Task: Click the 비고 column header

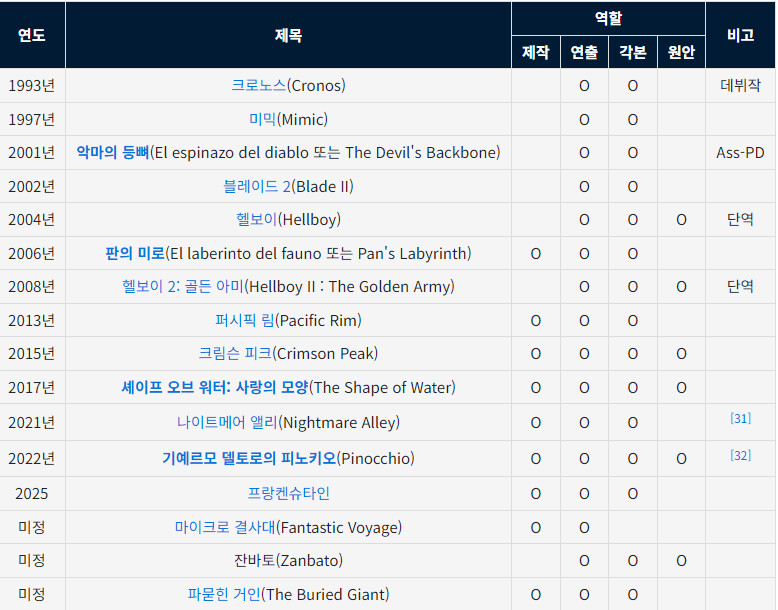Action: tap(740, 35)
